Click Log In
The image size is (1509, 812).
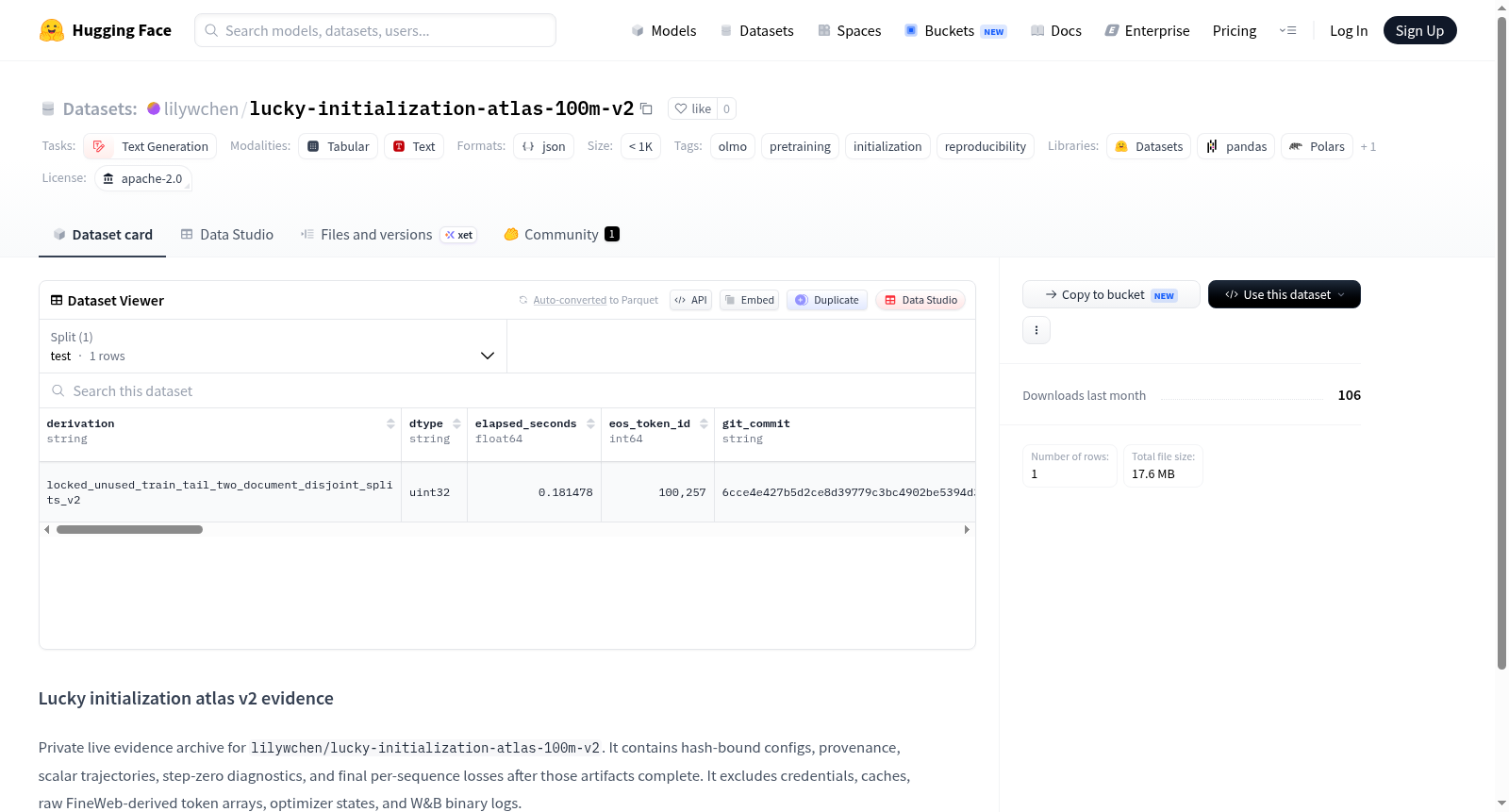click(x=1349, y=30)
